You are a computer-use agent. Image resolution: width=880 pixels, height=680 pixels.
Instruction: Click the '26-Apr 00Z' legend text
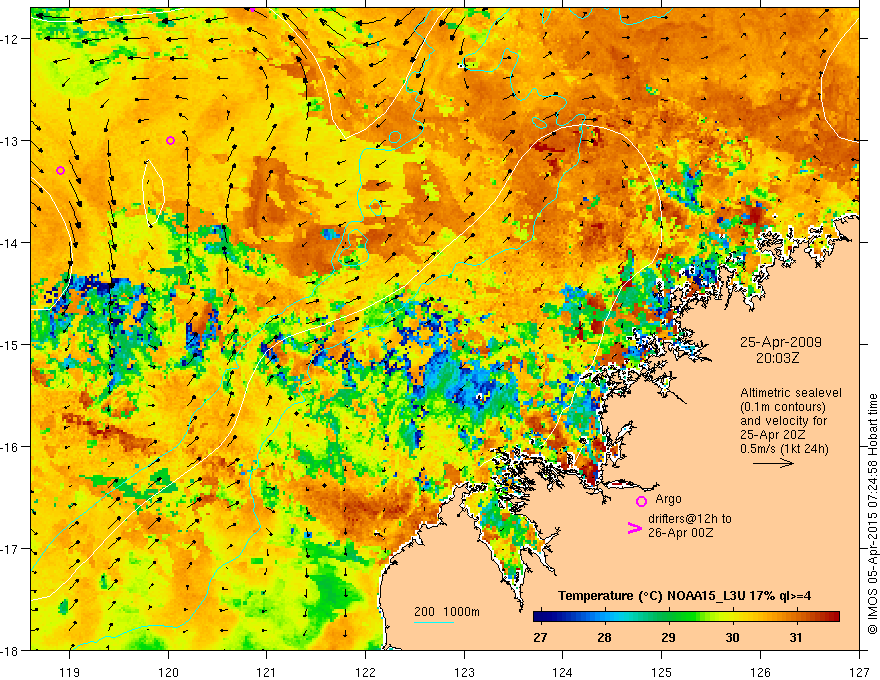point(680,532)
